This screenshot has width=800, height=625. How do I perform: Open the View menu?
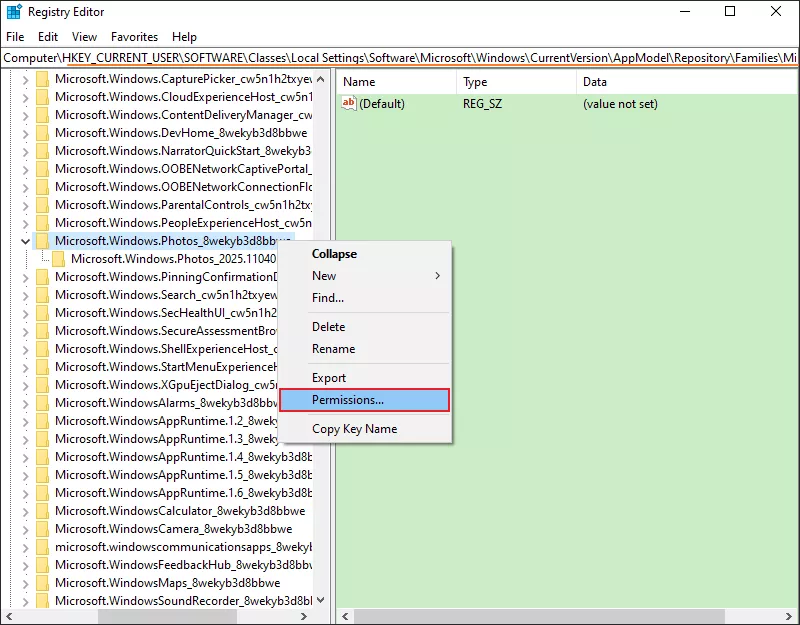click(84, 37)
